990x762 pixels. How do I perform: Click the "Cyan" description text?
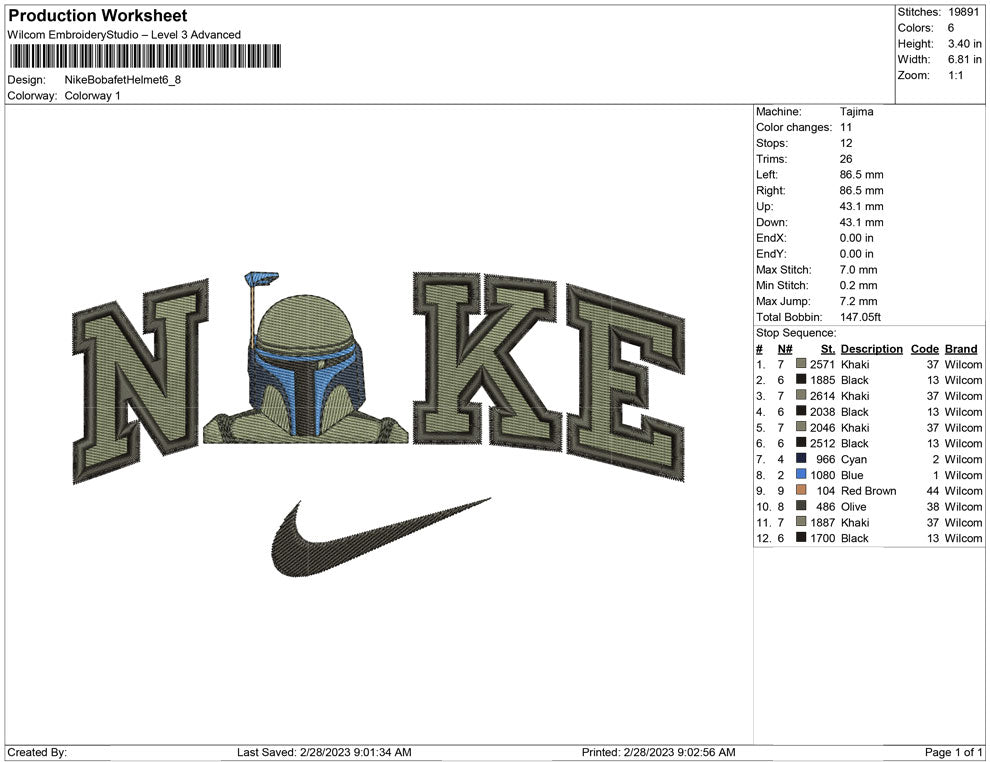854,458
